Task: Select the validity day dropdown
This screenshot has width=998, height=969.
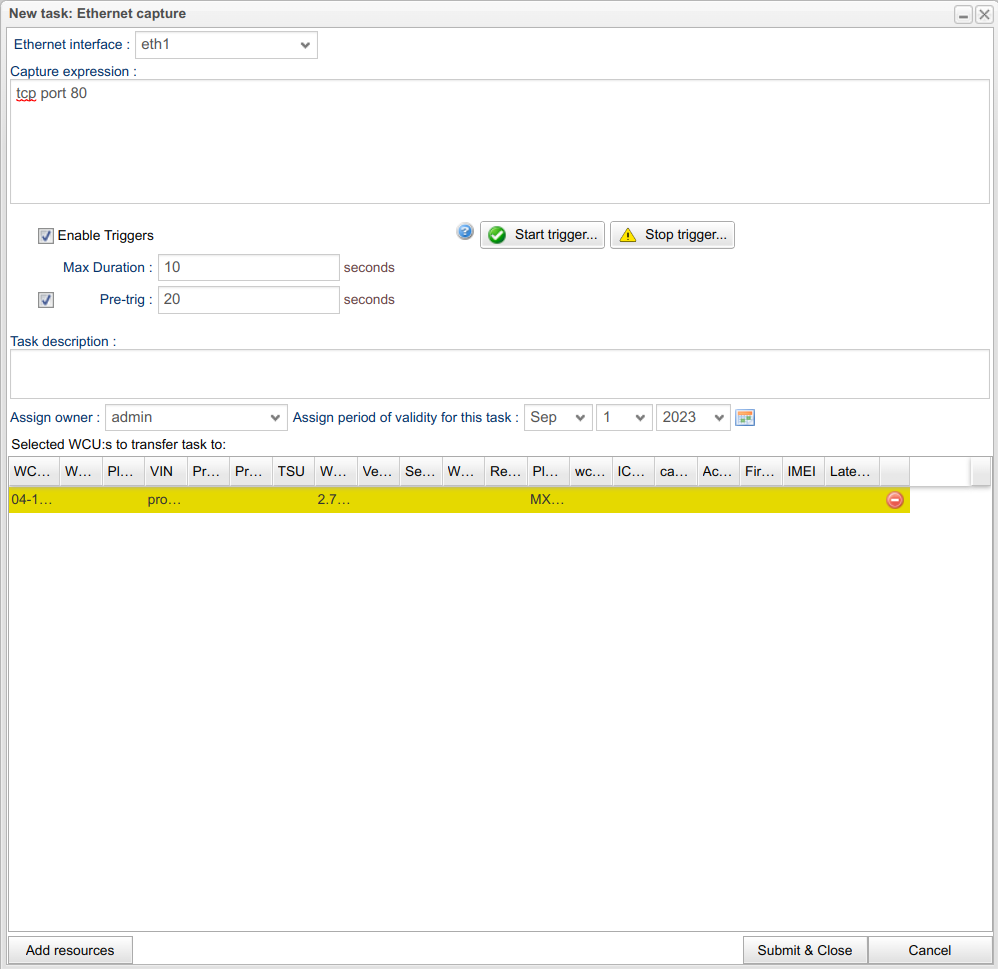Action: point(624,417)
